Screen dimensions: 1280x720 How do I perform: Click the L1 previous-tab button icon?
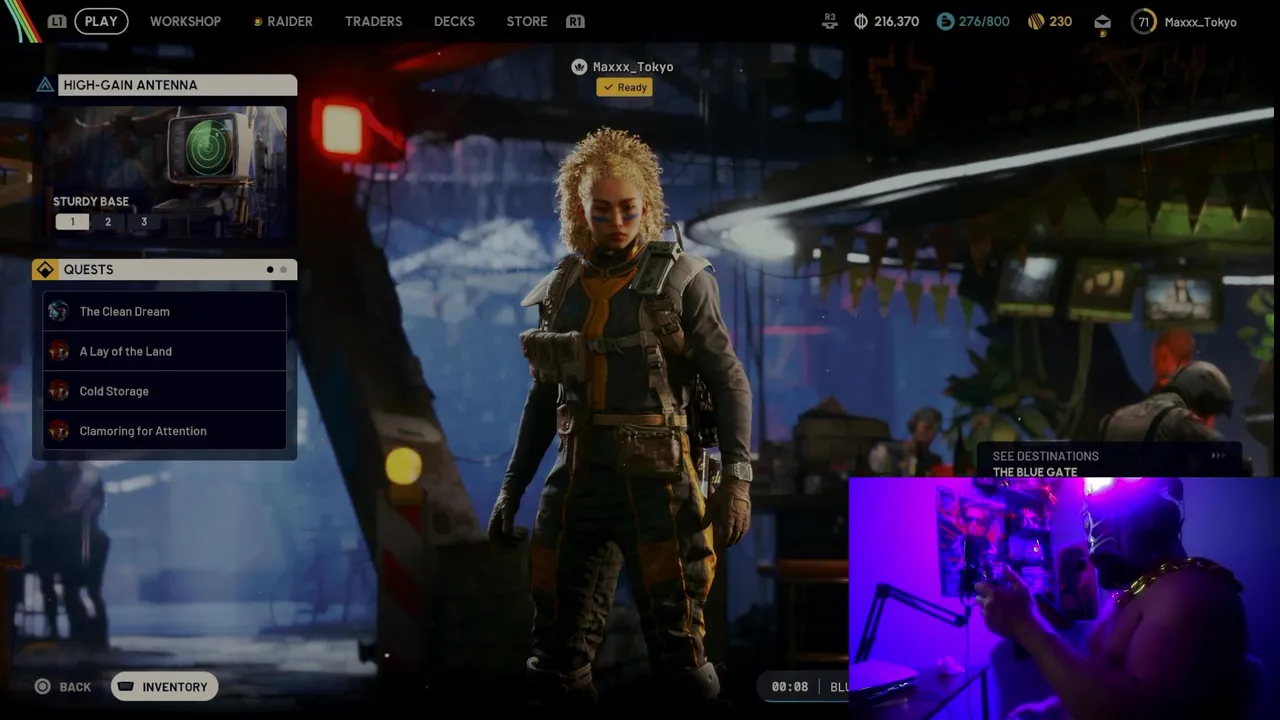click(57, 21)
